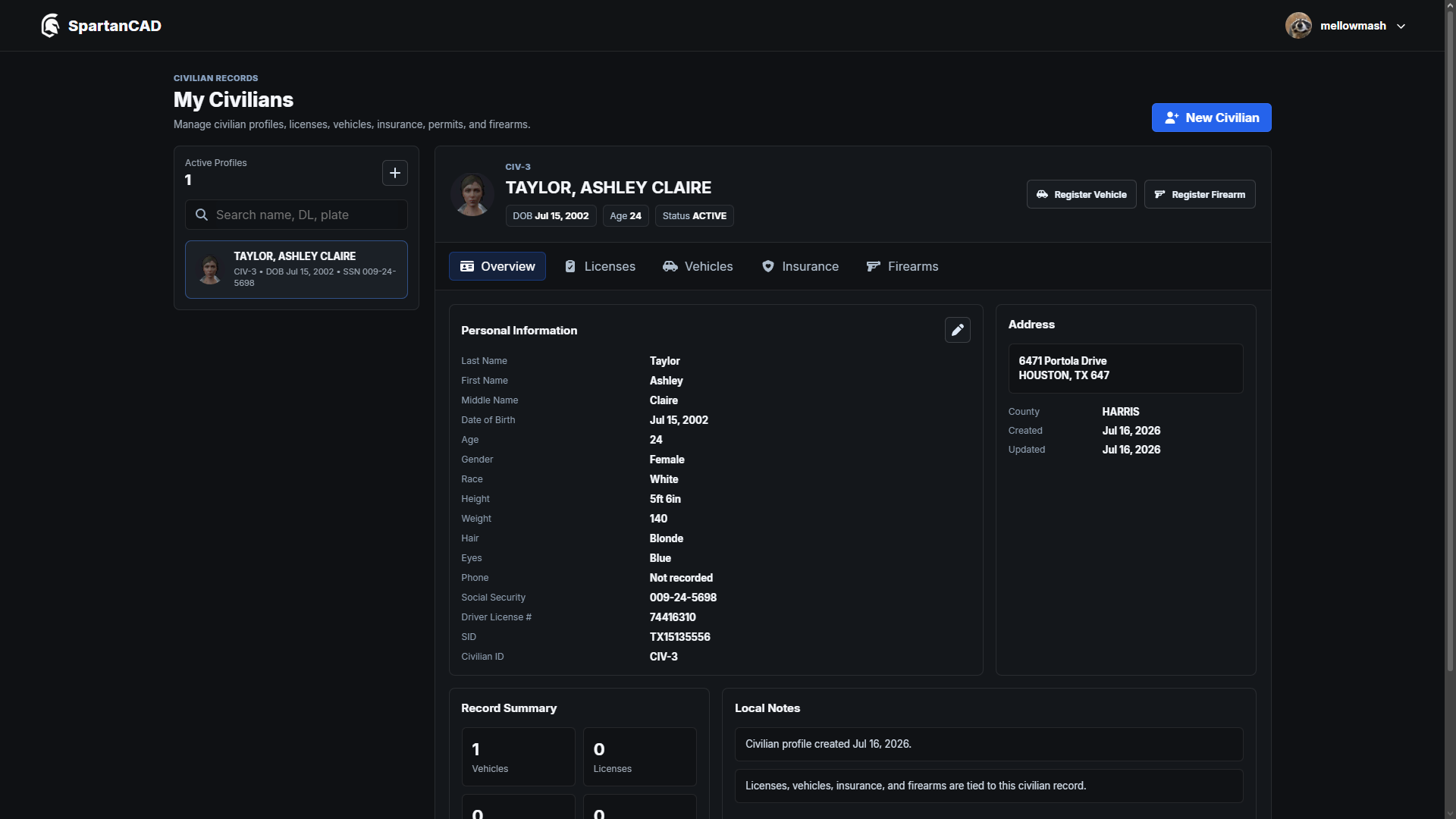Screen dimensions: 1456x819
Task: Click the search magnifier icon
Action: tap(202, 215)
